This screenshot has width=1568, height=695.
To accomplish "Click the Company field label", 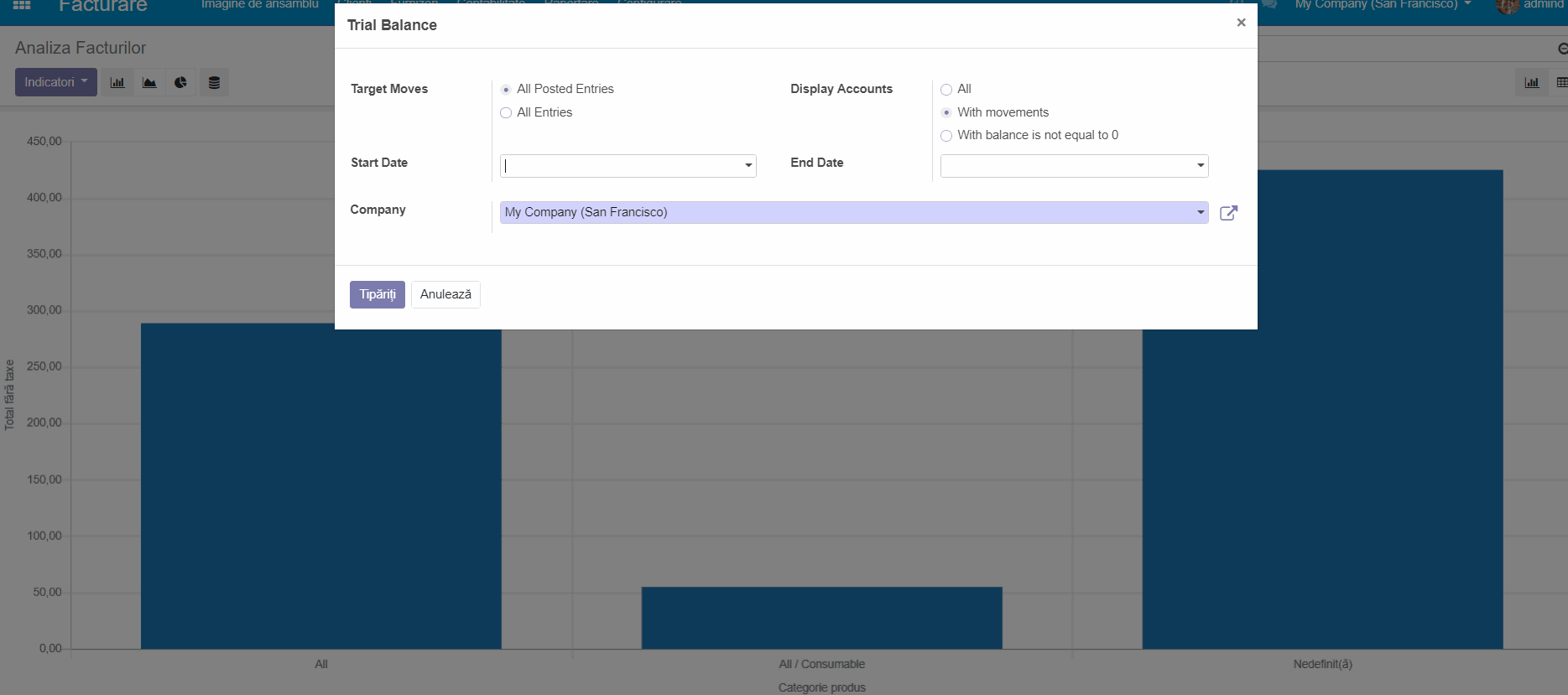I will (x=378, y=210).
